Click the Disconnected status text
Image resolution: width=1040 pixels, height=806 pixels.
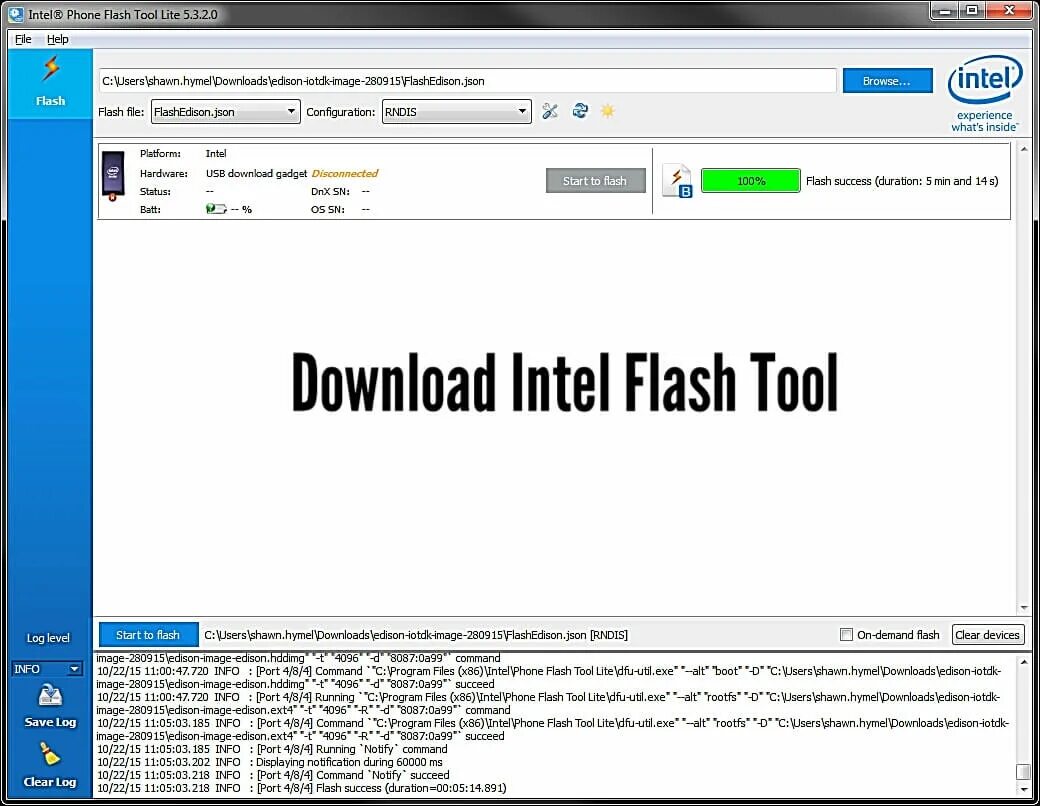pos(344,173)
